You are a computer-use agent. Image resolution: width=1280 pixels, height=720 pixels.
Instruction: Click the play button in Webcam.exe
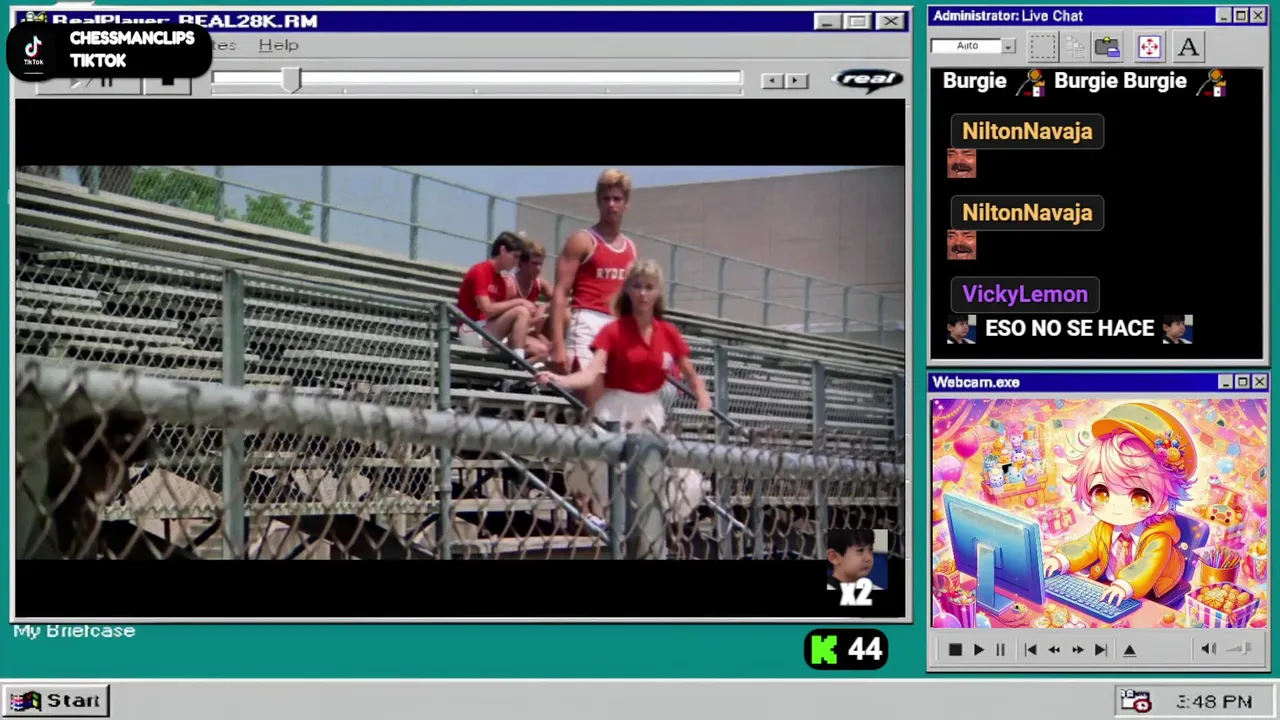coord(978,650)
